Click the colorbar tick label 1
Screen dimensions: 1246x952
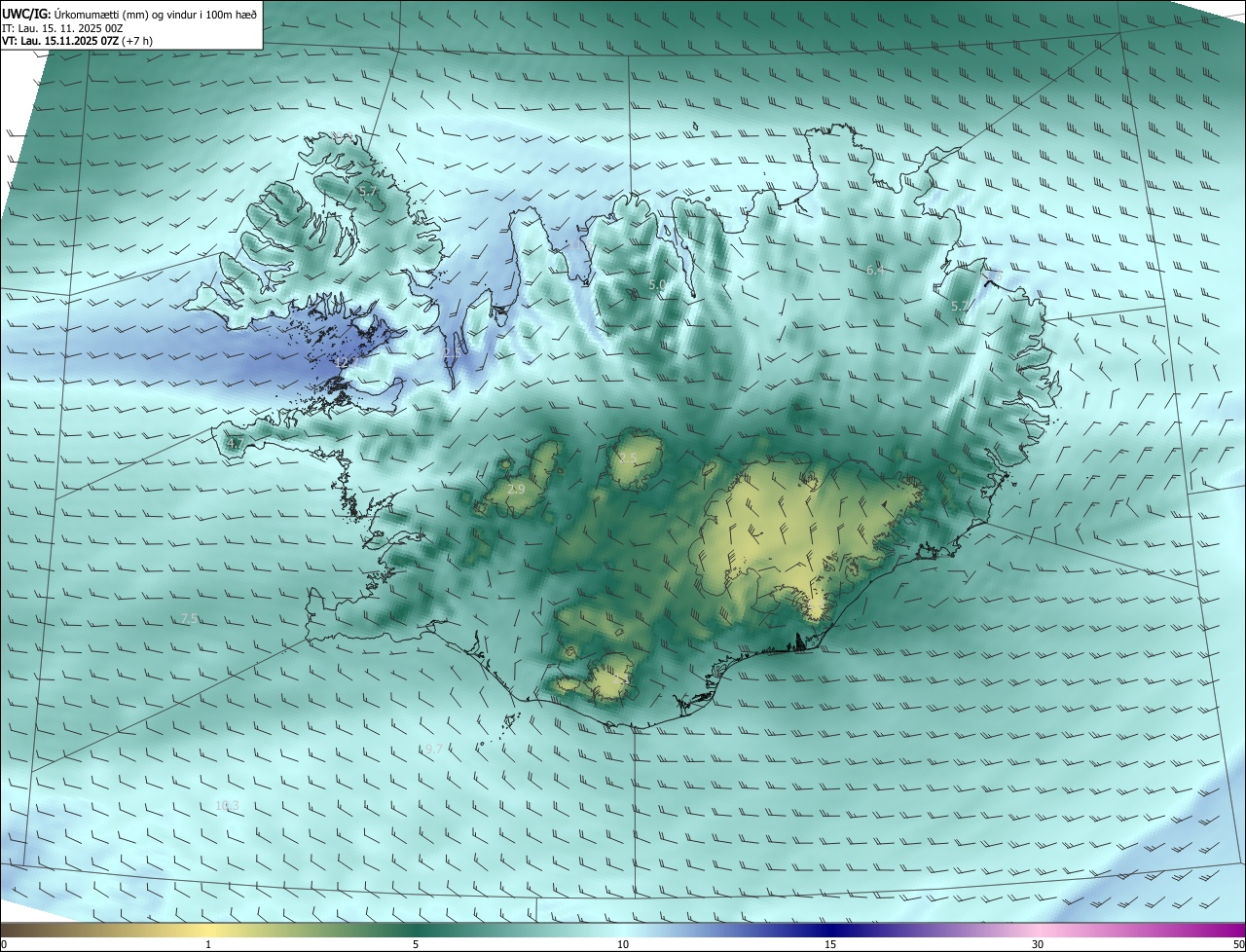click(x=208, y=944)
